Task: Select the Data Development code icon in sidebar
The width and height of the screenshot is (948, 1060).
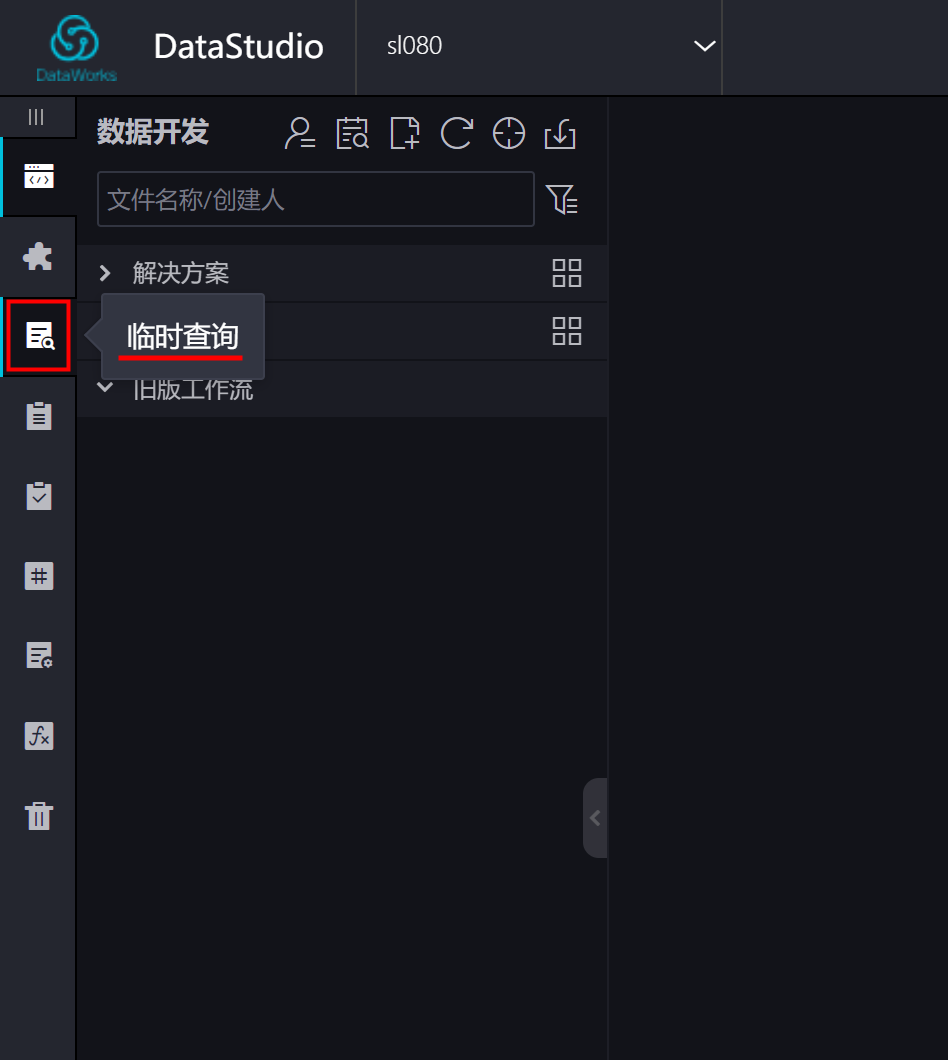Action: tap(39, 176)
